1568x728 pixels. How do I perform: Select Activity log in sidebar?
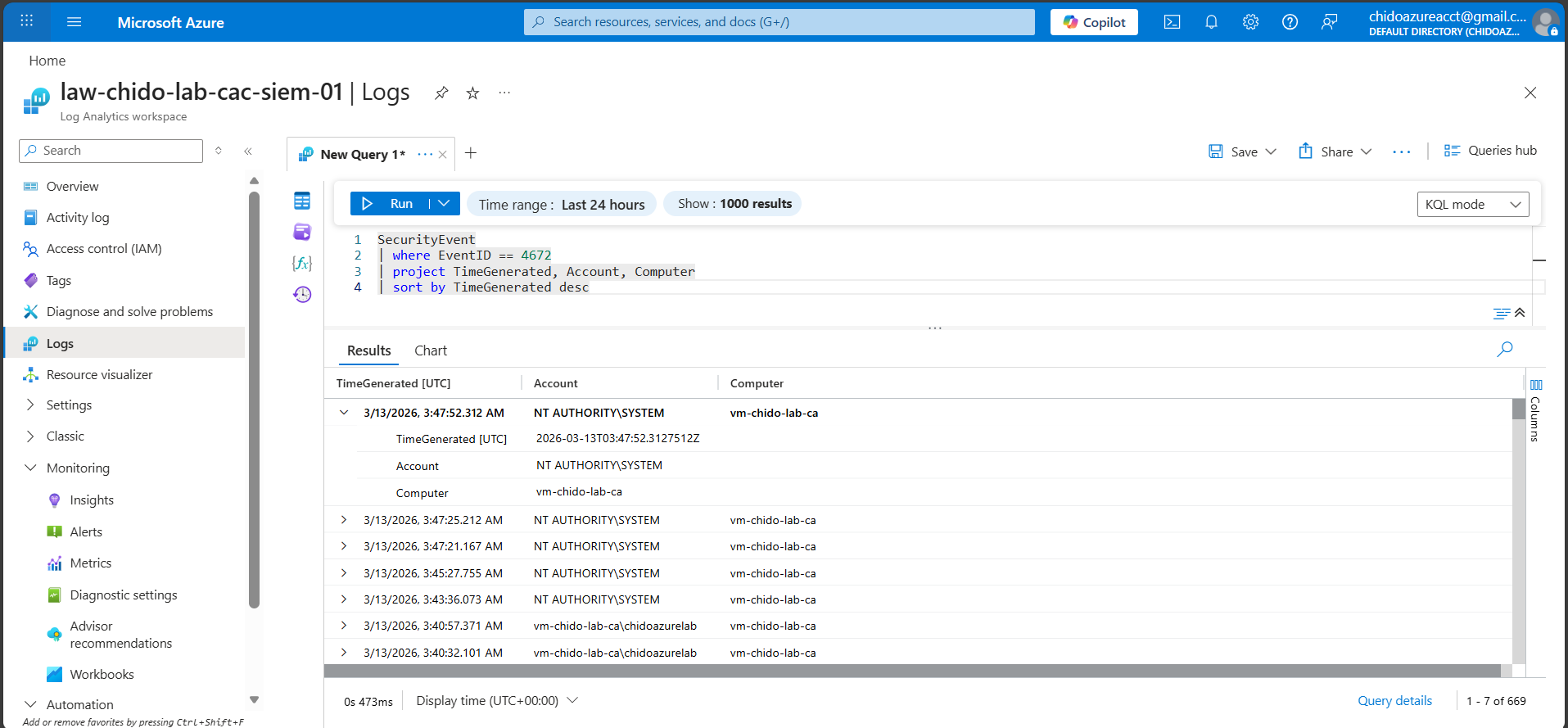78,218
